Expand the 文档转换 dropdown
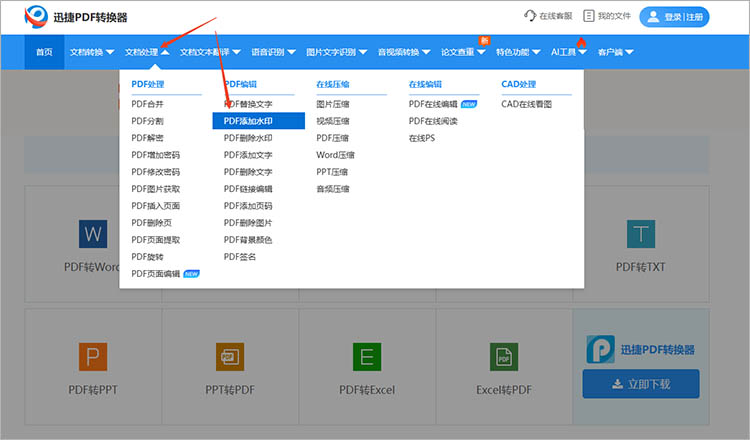Screen dimensions: 750x440 pos(91,52)
